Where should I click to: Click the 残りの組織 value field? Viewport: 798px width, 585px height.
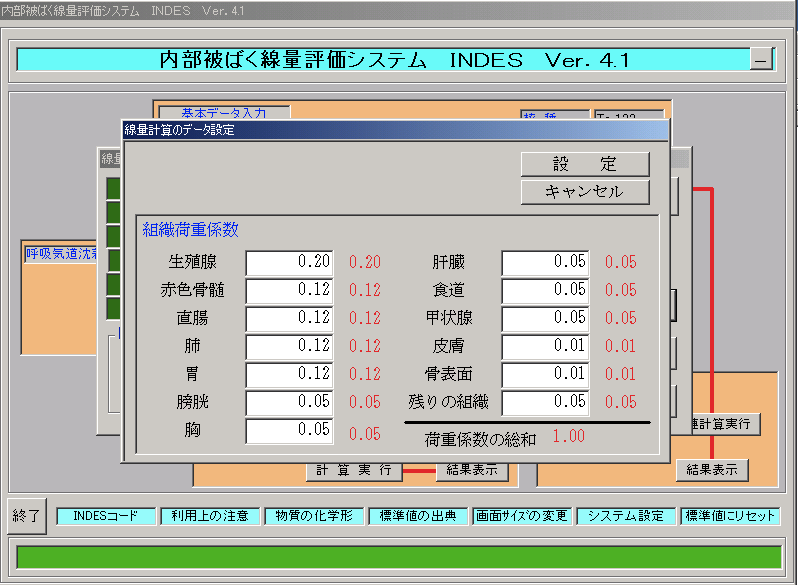[546, 403]
